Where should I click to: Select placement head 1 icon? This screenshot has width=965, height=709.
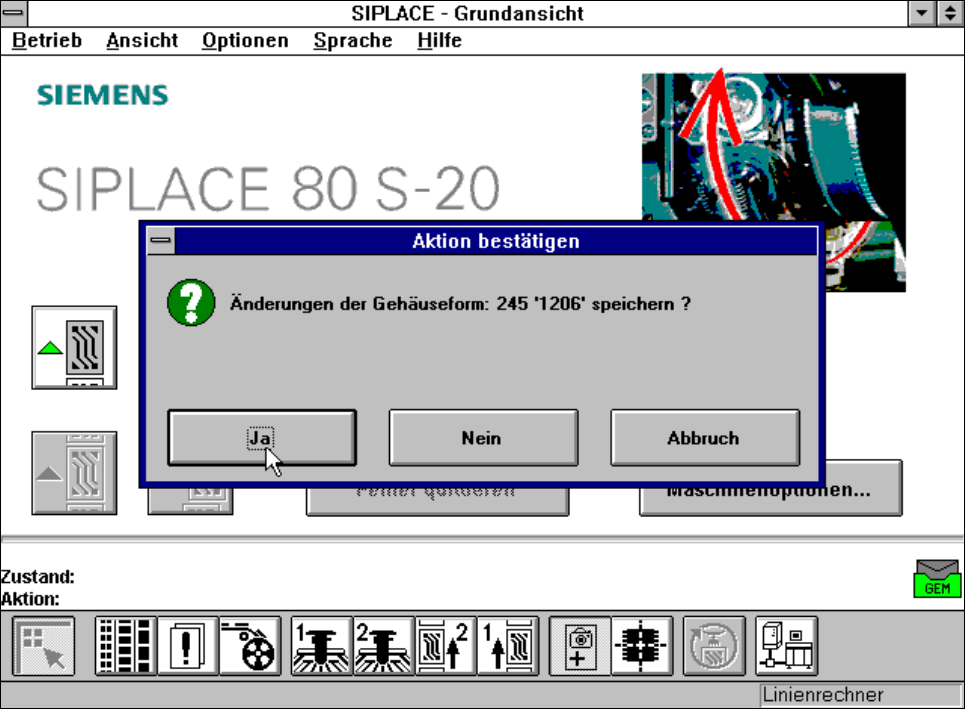pos(321,646)
